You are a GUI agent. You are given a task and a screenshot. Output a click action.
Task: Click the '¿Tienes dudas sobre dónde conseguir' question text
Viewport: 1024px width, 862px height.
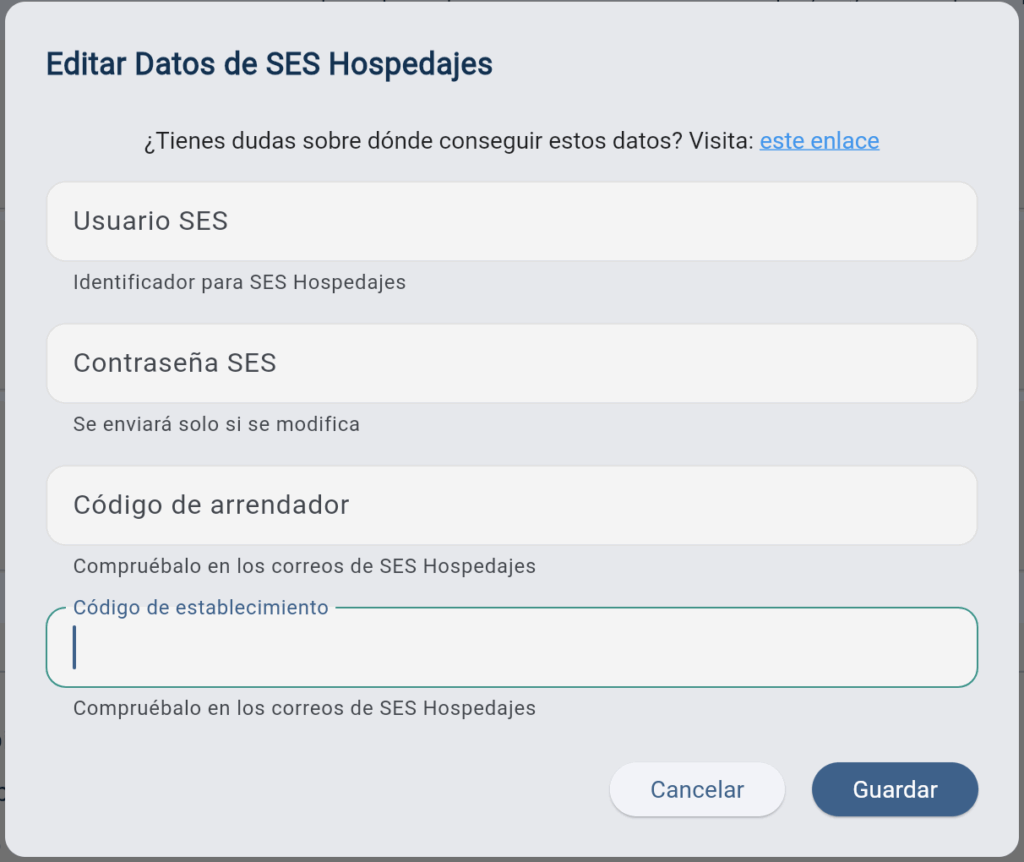[344, 141]
